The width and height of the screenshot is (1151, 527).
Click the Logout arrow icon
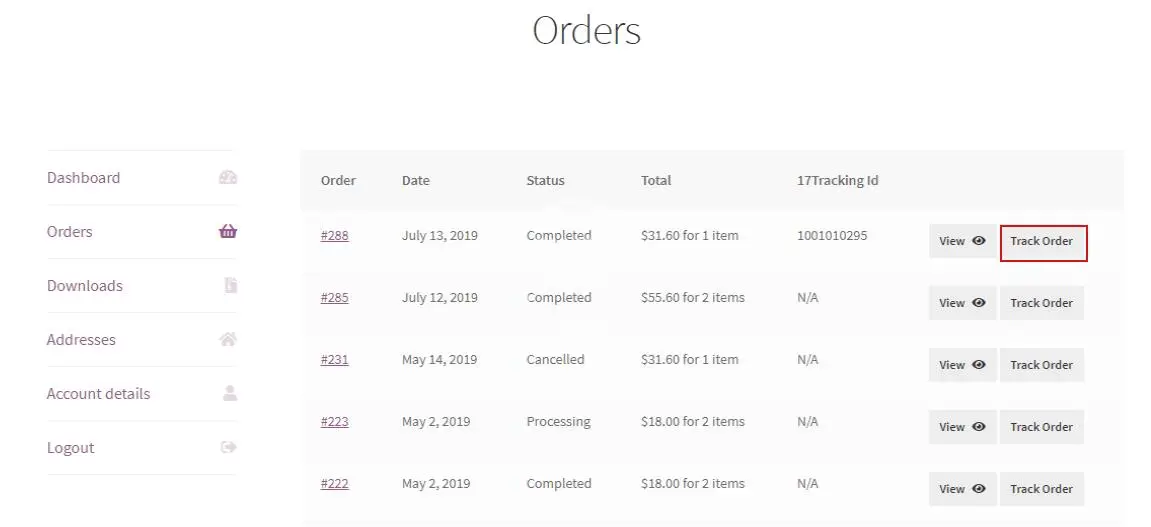228,448
